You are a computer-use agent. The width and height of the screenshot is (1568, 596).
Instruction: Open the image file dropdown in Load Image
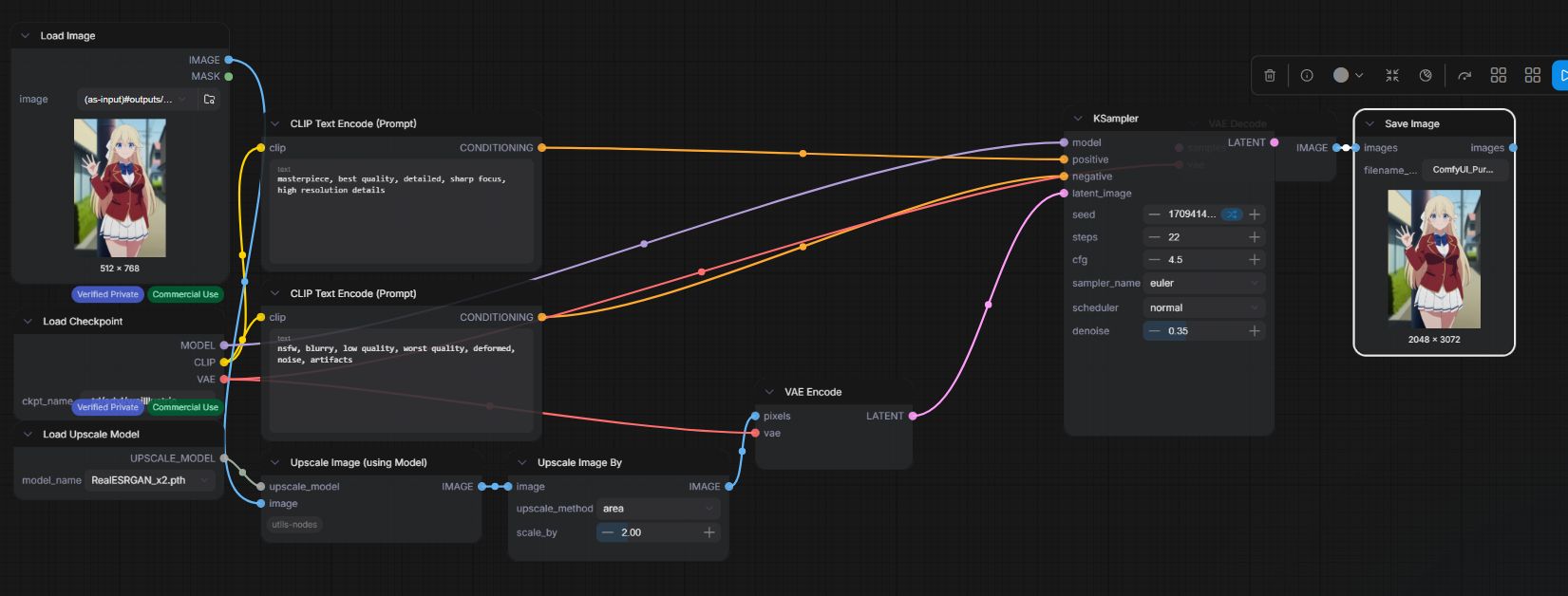135,99
